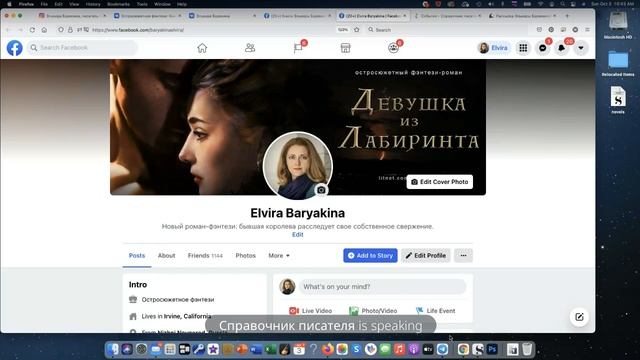Expand the Account arrow in the Facebook header
Image resolution: width=640 pixels, height=360 pixels.
[x=581, y=48]
